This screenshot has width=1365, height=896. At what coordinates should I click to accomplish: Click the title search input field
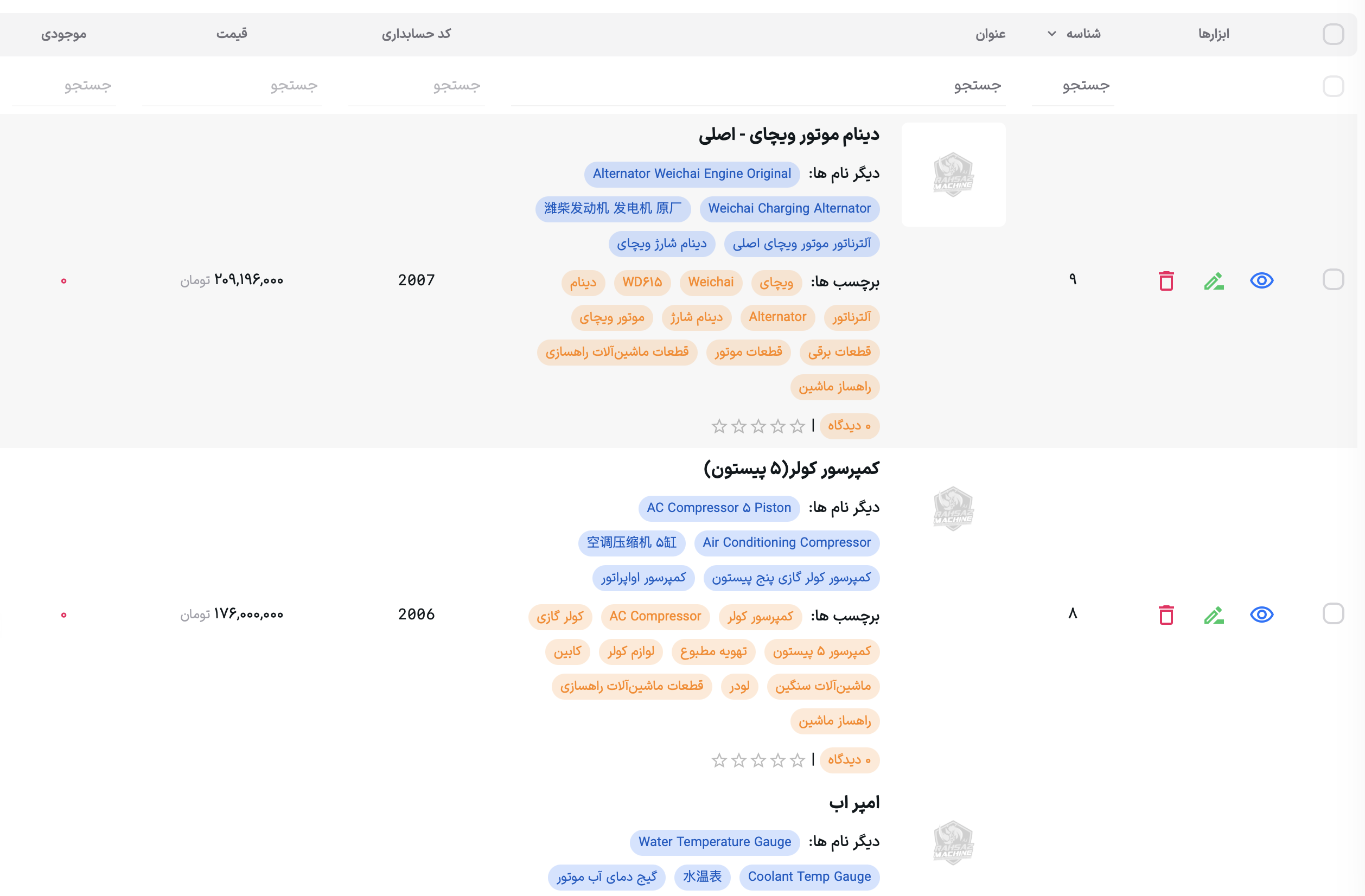(757, 86)
